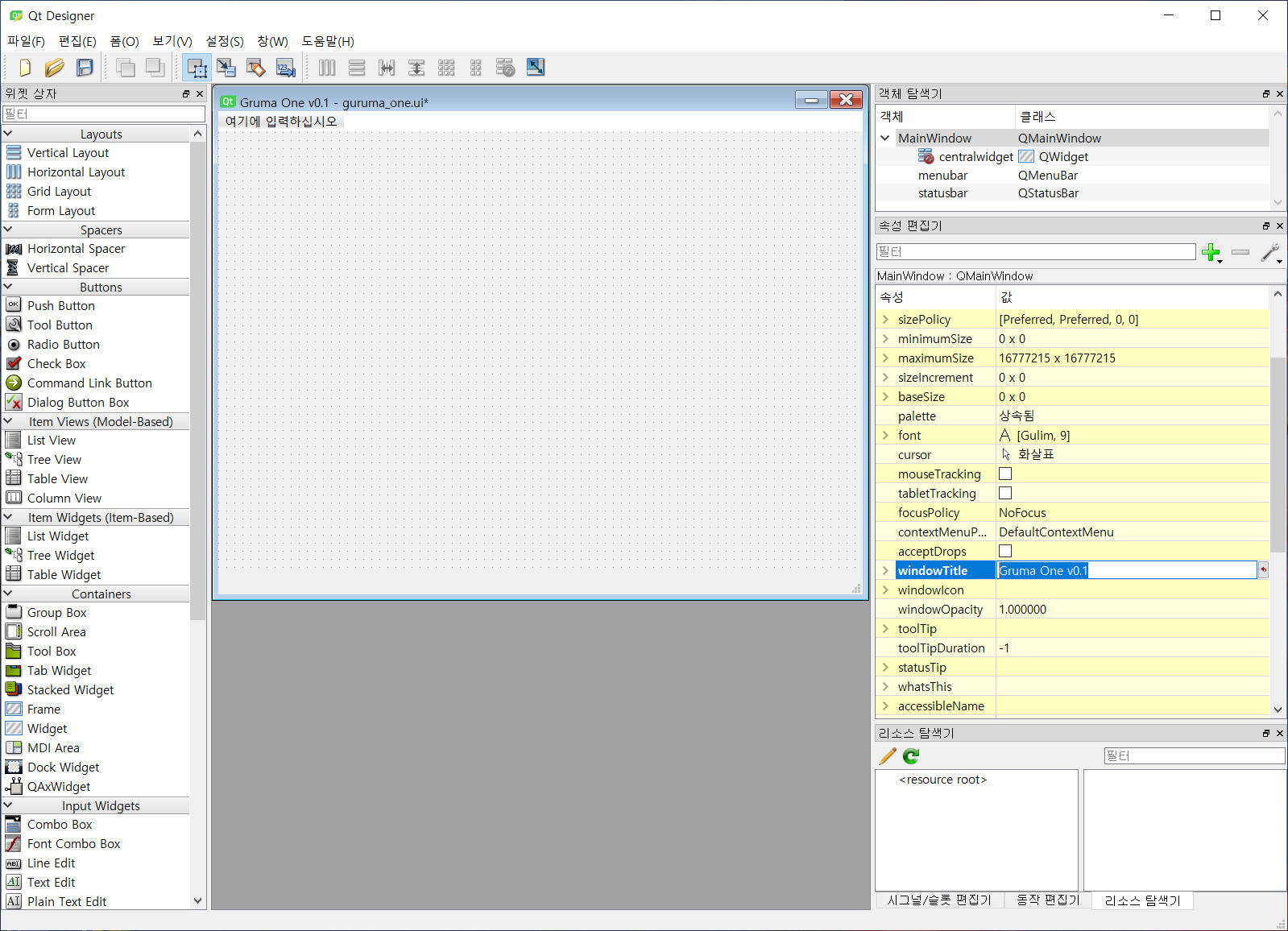
Task: Select Tab Widget in the widget box
Action: pos(59,670)
